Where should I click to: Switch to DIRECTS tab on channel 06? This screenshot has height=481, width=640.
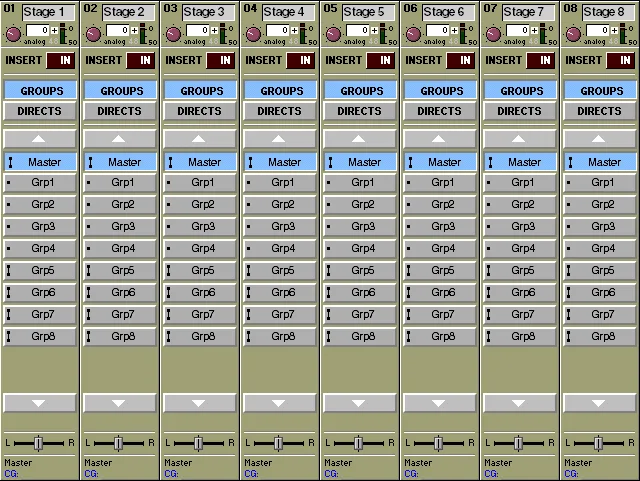[440, 111]
